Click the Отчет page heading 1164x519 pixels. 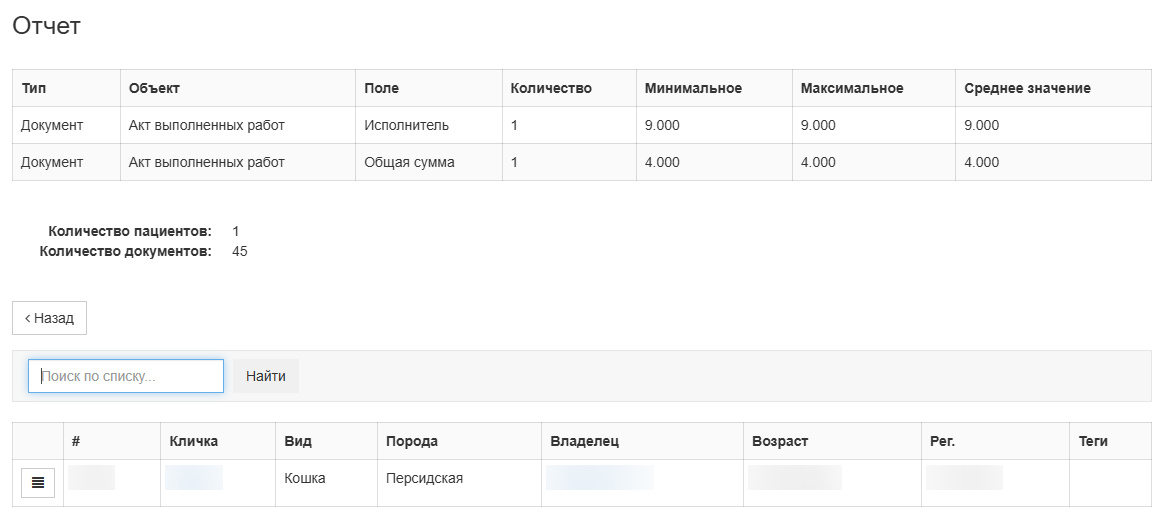pyautogui.click(x=47, y=26)
